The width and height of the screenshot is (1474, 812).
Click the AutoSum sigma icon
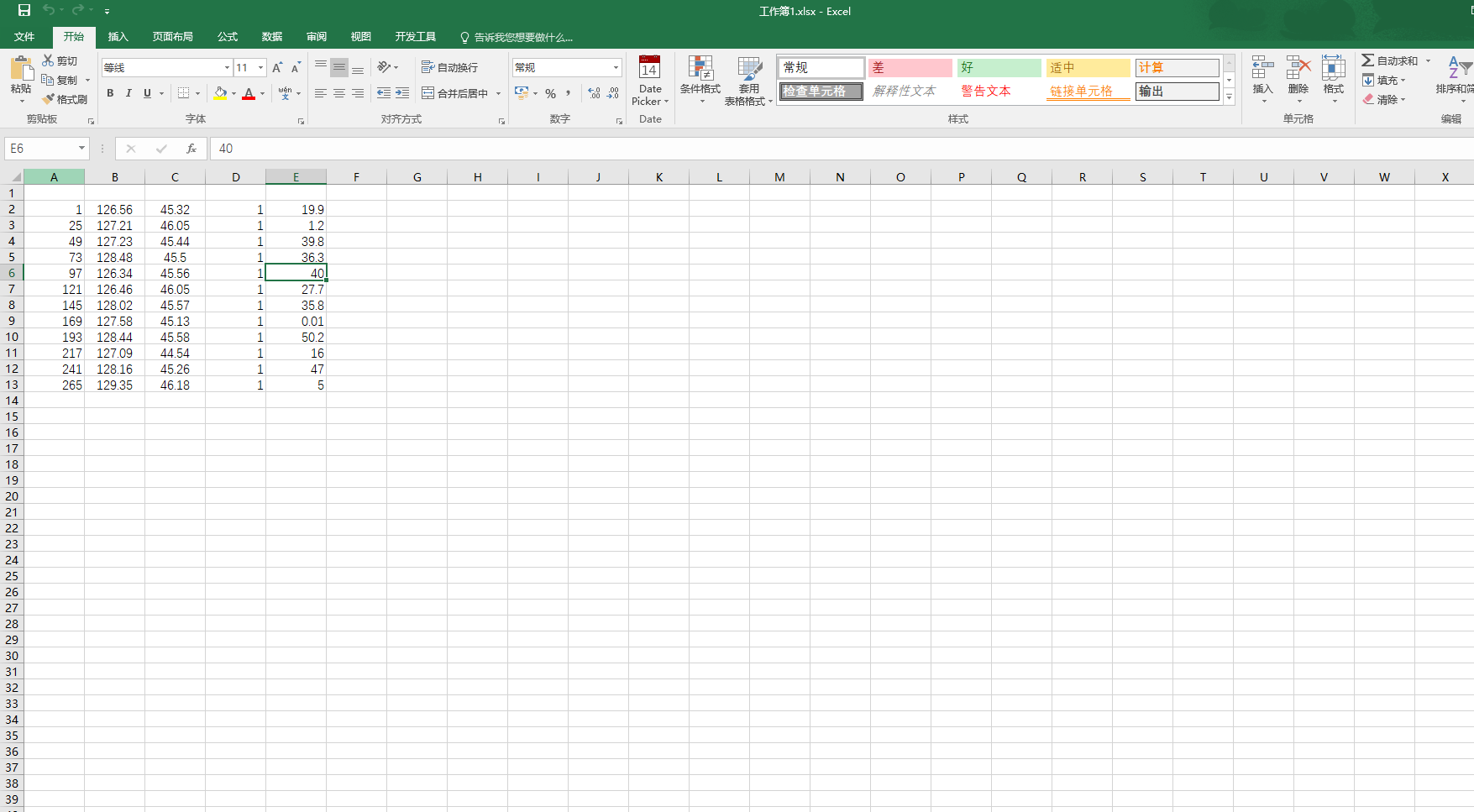point(1368,60)
